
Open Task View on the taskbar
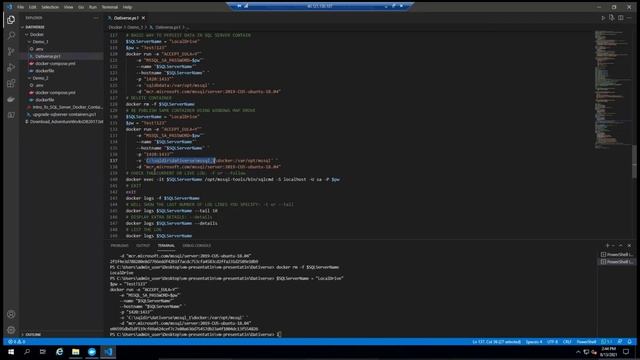pos(43,351)
